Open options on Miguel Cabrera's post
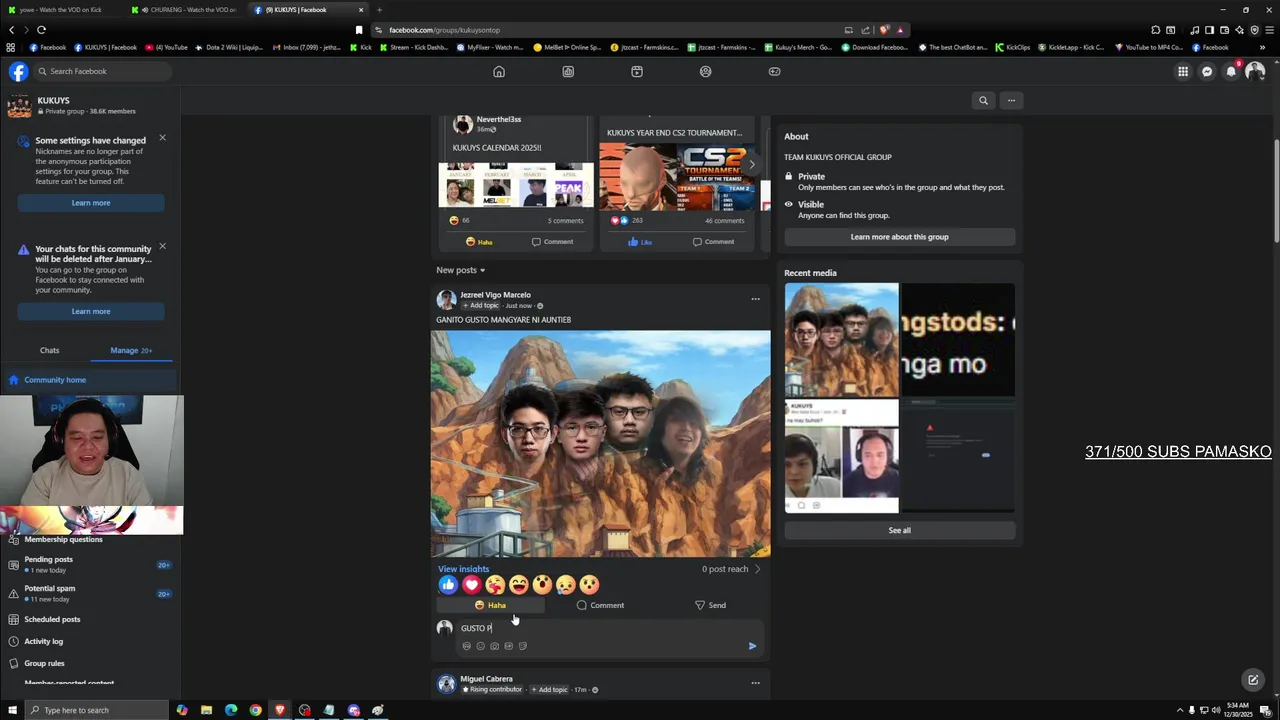This screenshot has height=720, width=1280. [x=755, y=683]
